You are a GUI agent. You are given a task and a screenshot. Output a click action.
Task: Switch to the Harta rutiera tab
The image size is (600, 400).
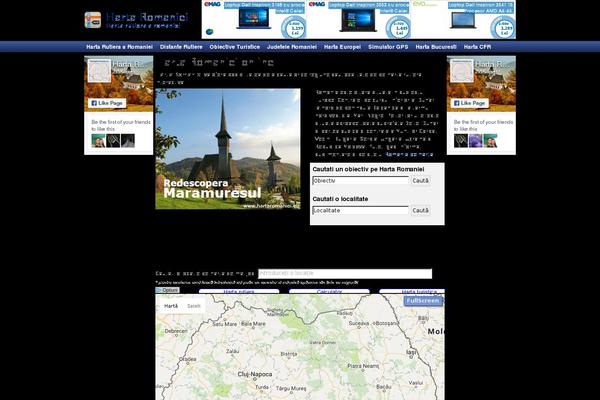(239, 291)
